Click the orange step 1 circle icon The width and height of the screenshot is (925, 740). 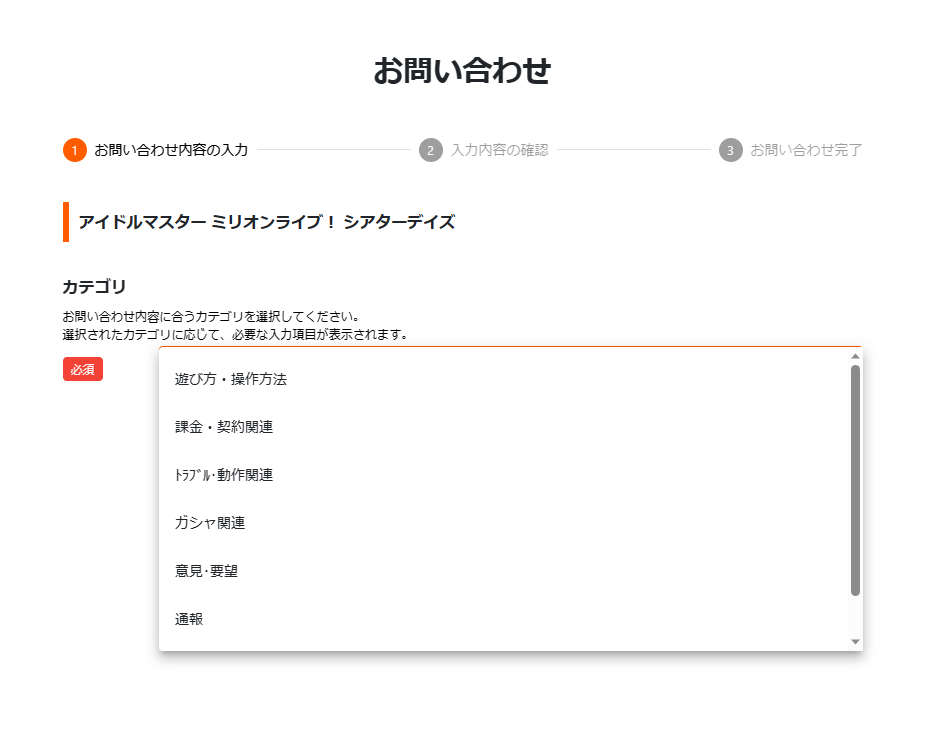point(75,150)
